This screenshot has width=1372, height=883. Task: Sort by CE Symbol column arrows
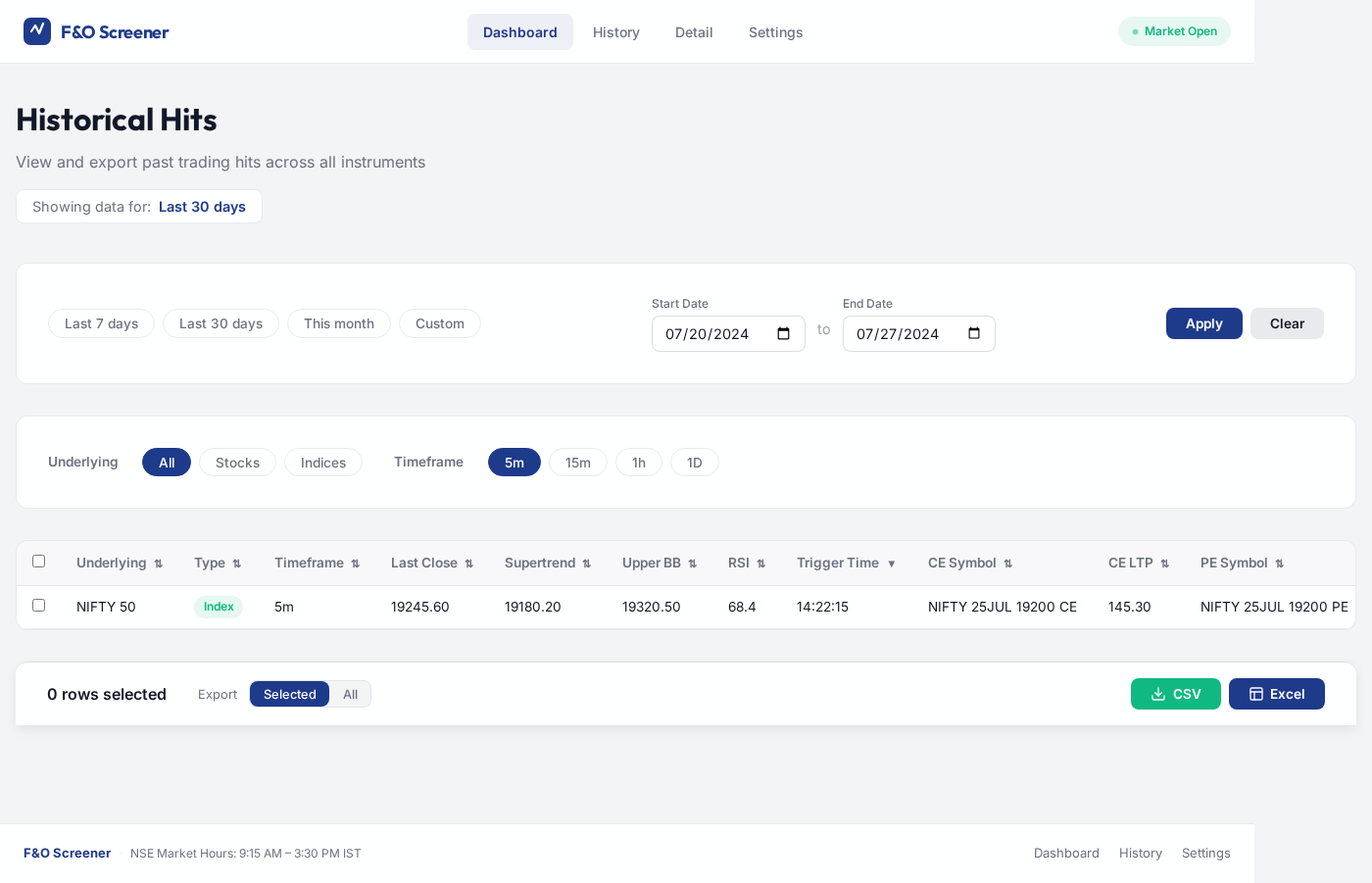(1007, 564)
